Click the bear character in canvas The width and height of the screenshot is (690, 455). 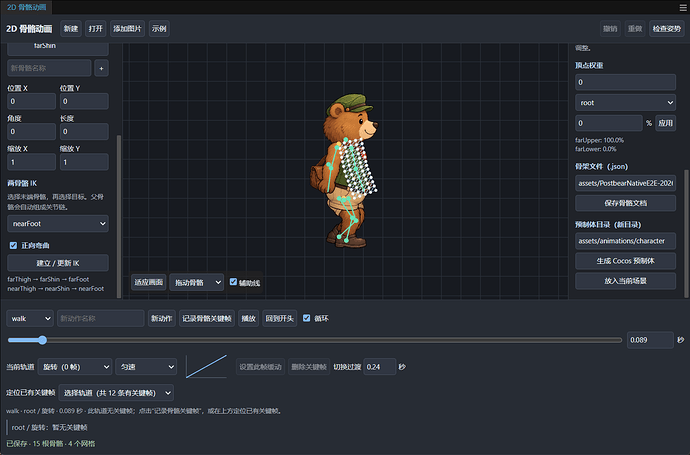click(346, 171)
